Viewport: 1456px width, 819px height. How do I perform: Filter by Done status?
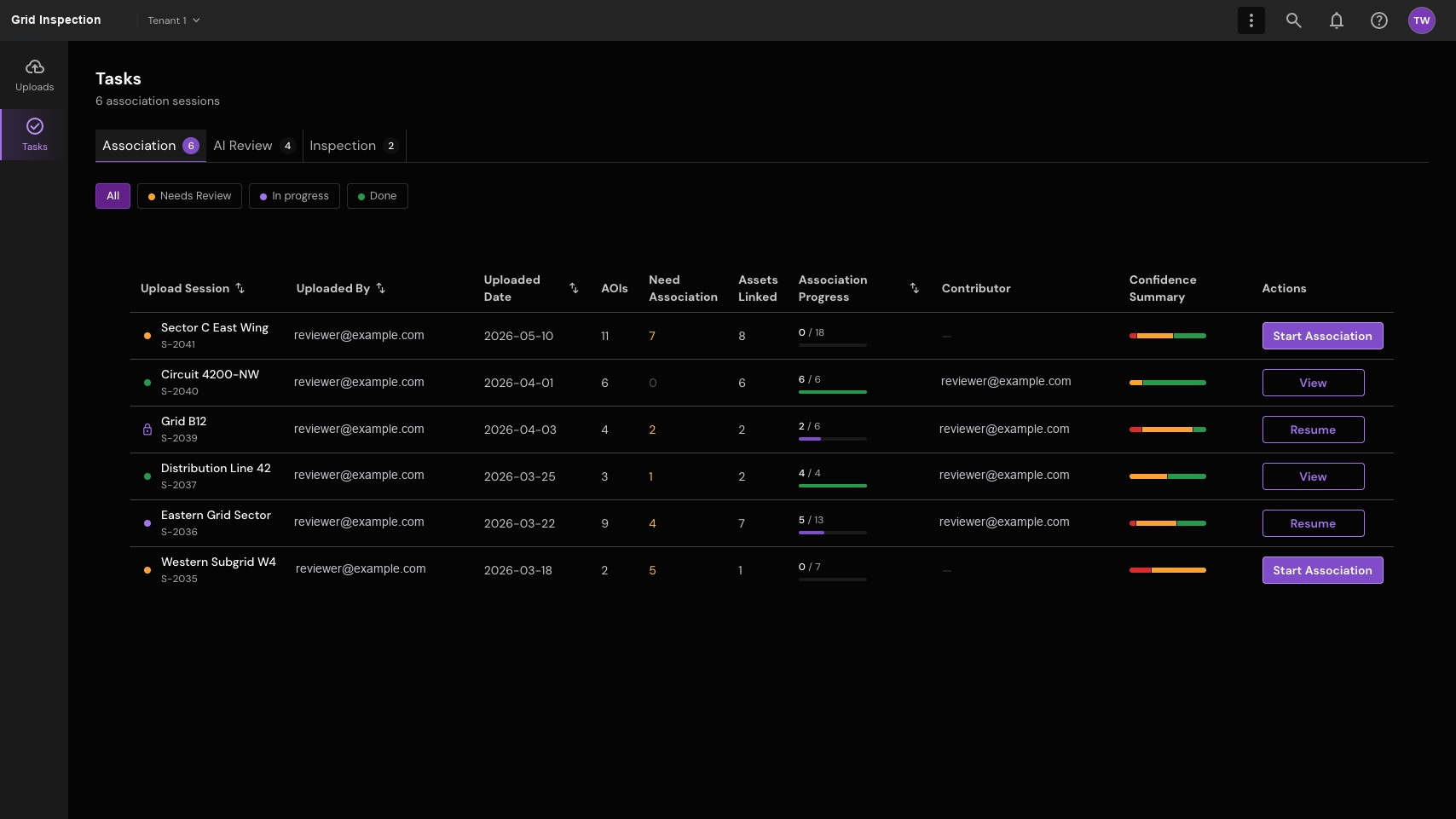tap(378, 196)
